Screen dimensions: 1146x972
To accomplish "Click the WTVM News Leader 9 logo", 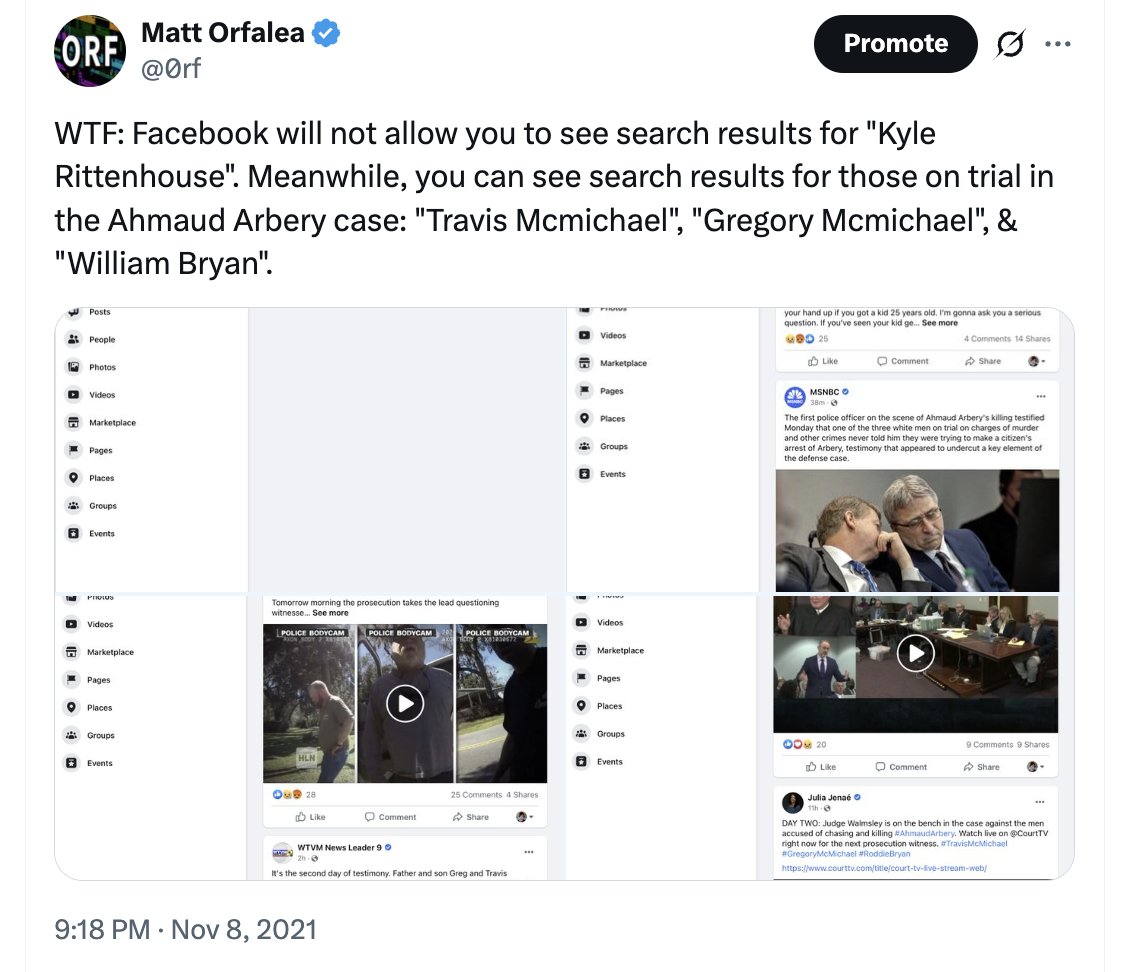I will [x=282, y=852].
